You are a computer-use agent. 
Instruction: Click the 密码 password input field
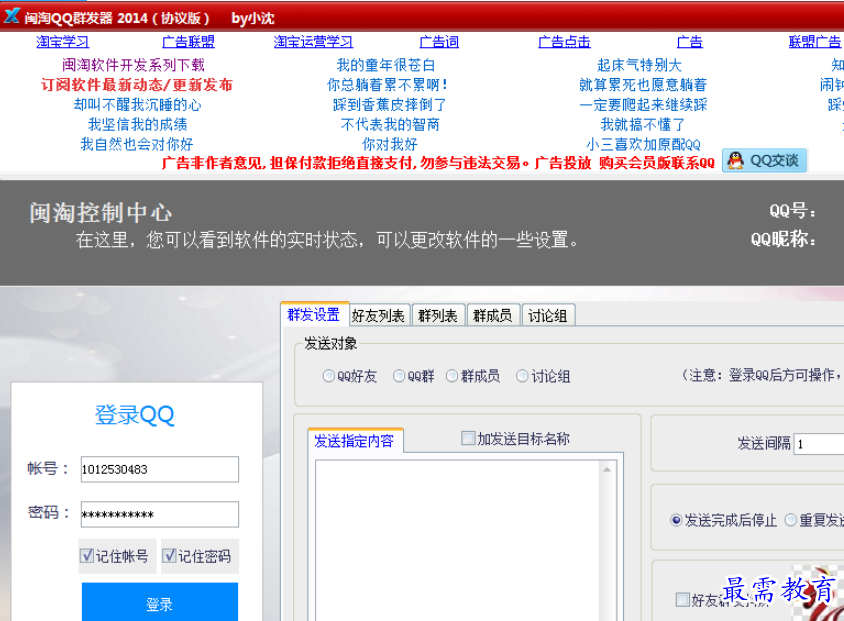pyautogui.click(x=160, y=514)
